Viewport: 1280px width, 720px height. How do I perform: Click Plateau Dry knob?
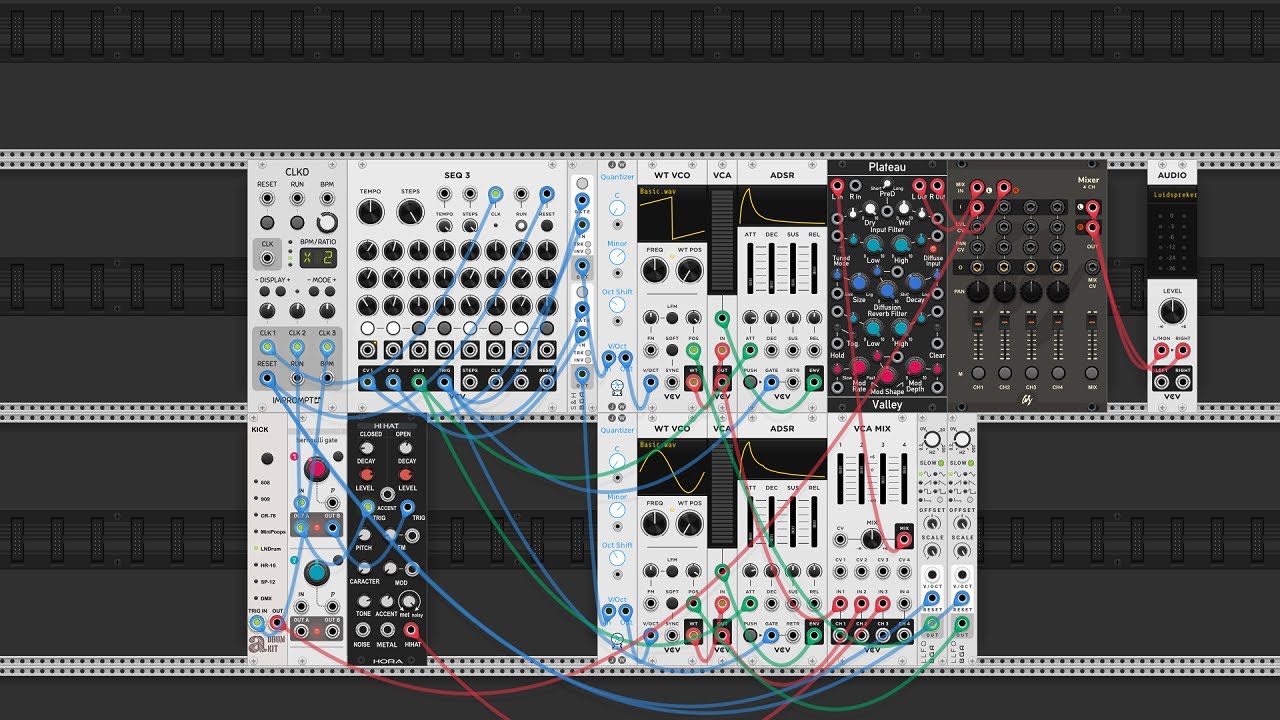pyautogui.click(x=871, y=210)
